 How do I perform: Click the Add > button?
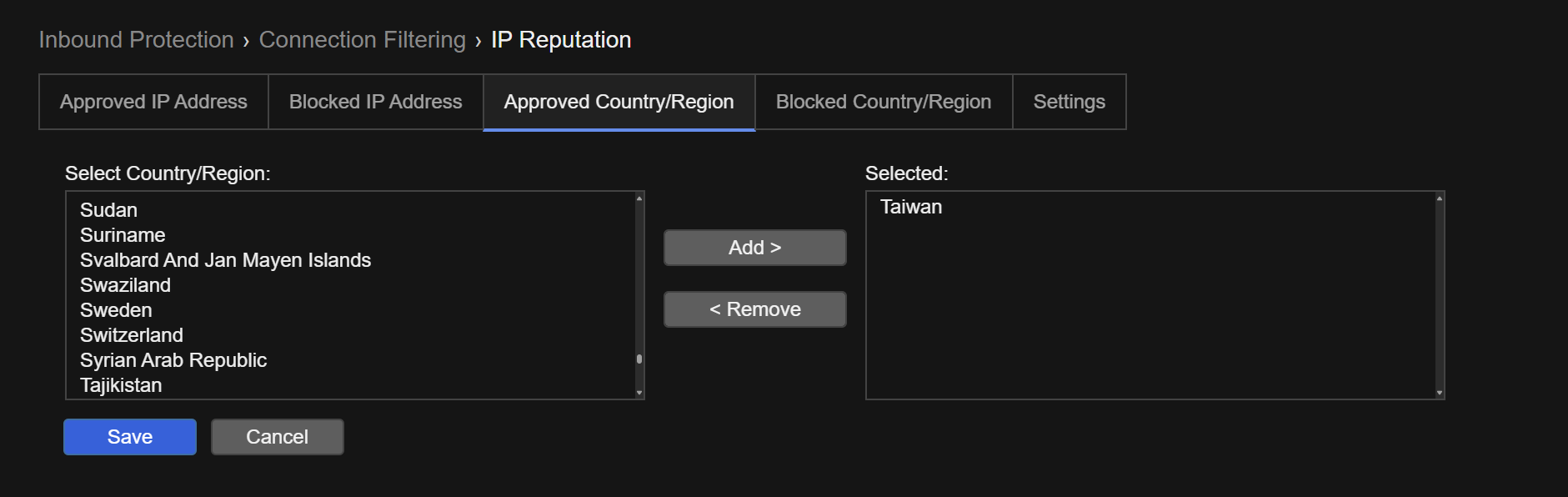click(754, 248)
